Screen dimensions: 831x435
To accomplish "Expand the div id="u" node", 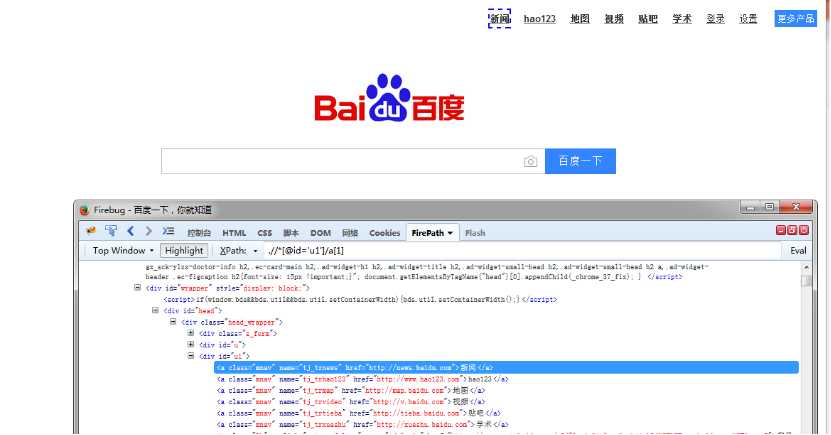I will point(191,344).
